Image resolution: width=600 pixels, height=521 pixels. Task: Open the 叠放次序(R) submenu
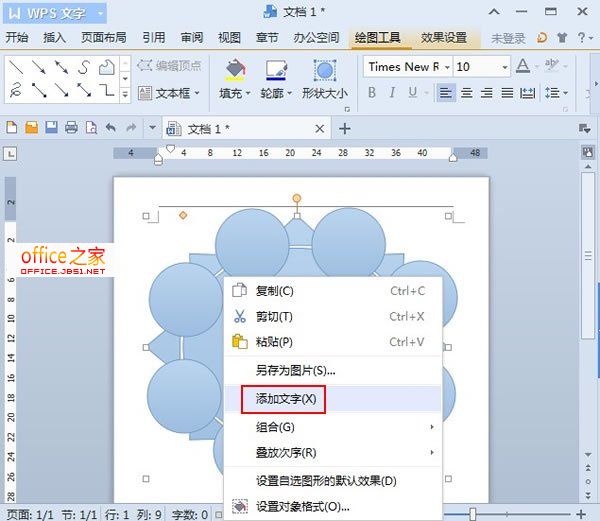[333, 453]
